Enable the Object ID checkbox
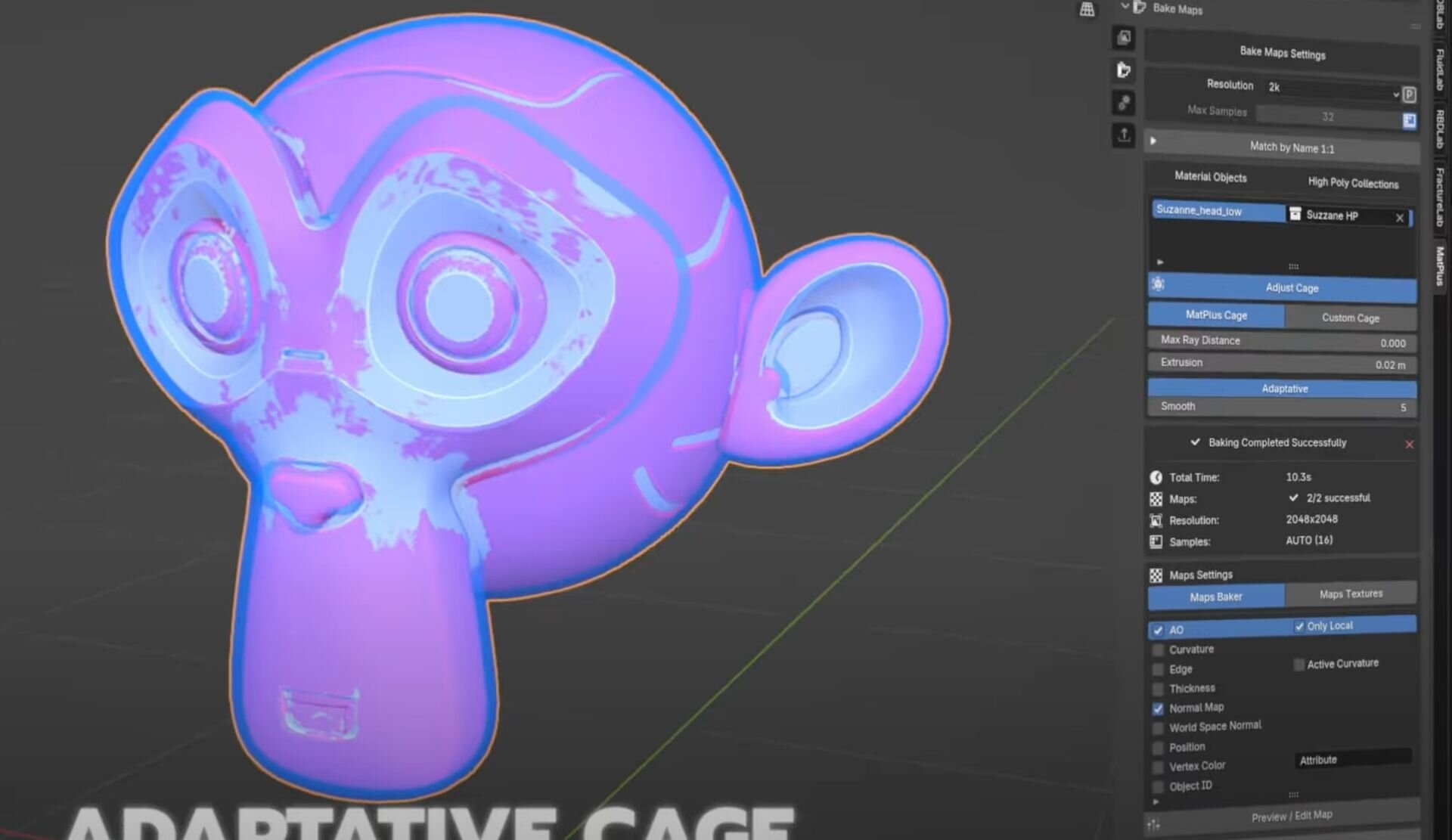Viewport: 1452px width, 840px height. pyautogui.click(x=1158, y=787)
